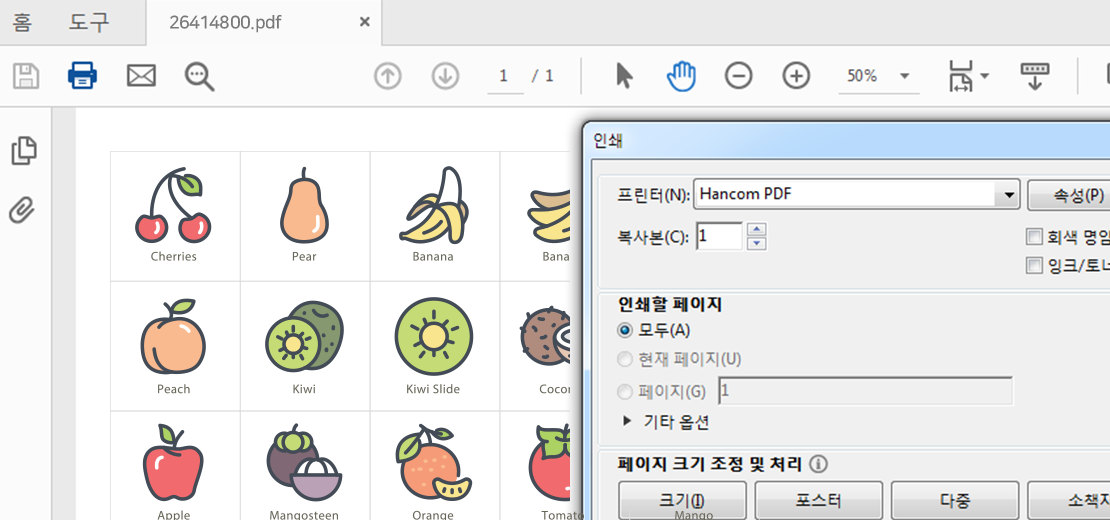Click the email envelope icon
The image size is (1110, 520).
141,76
